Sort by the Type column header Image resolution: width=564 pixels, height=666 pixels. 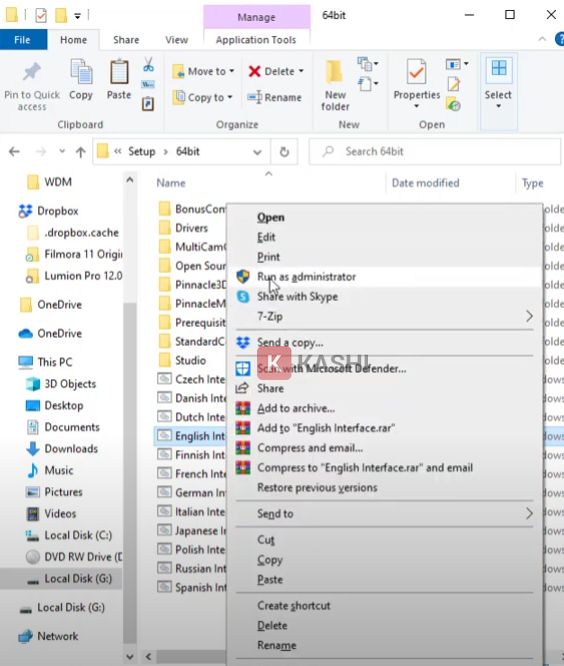point(533,183)
